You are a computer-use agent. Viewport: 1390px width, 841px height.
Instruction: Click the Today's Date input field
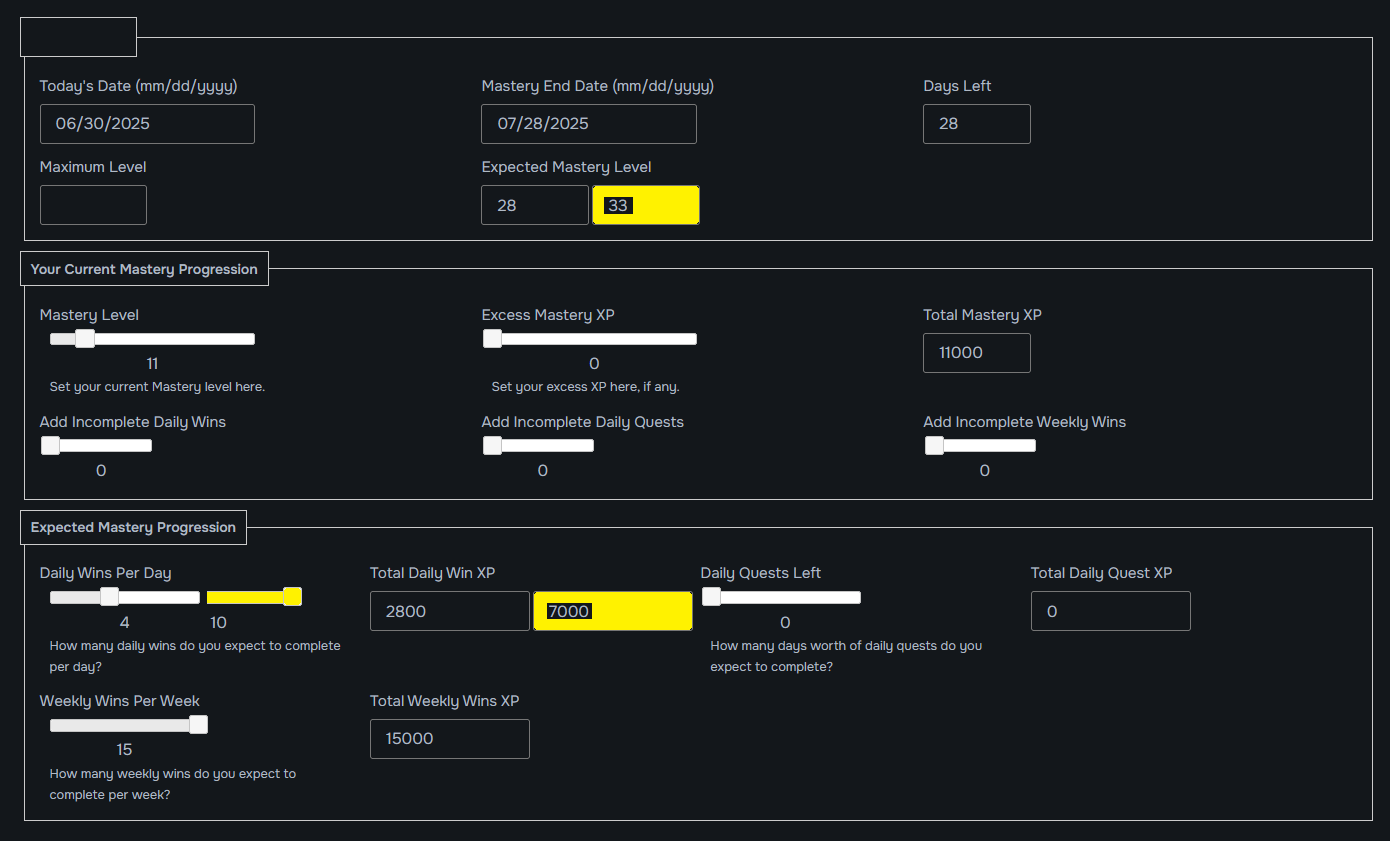(147, 124)
